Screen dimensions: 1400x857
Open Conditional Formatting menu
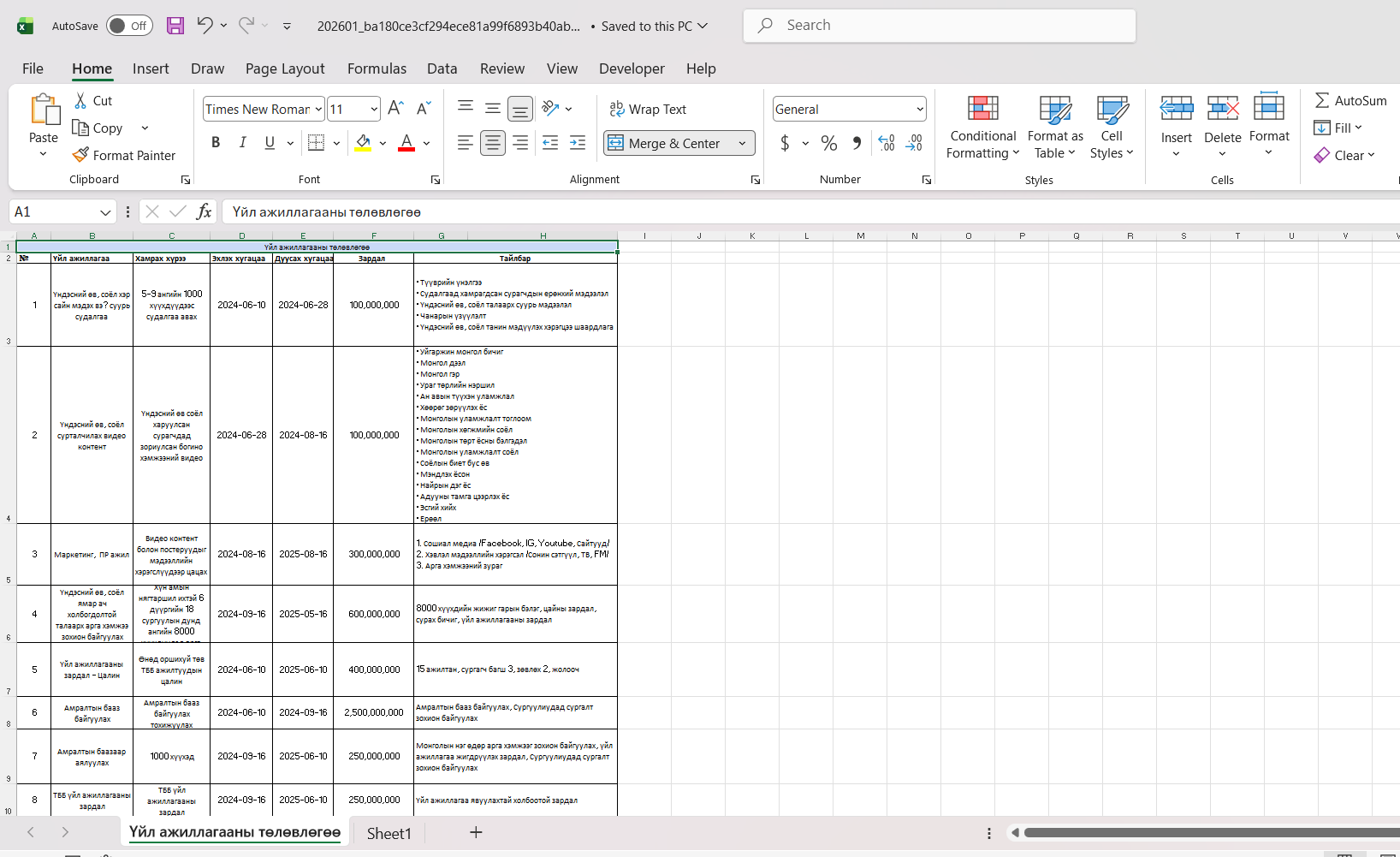click(x=982, y=128)
